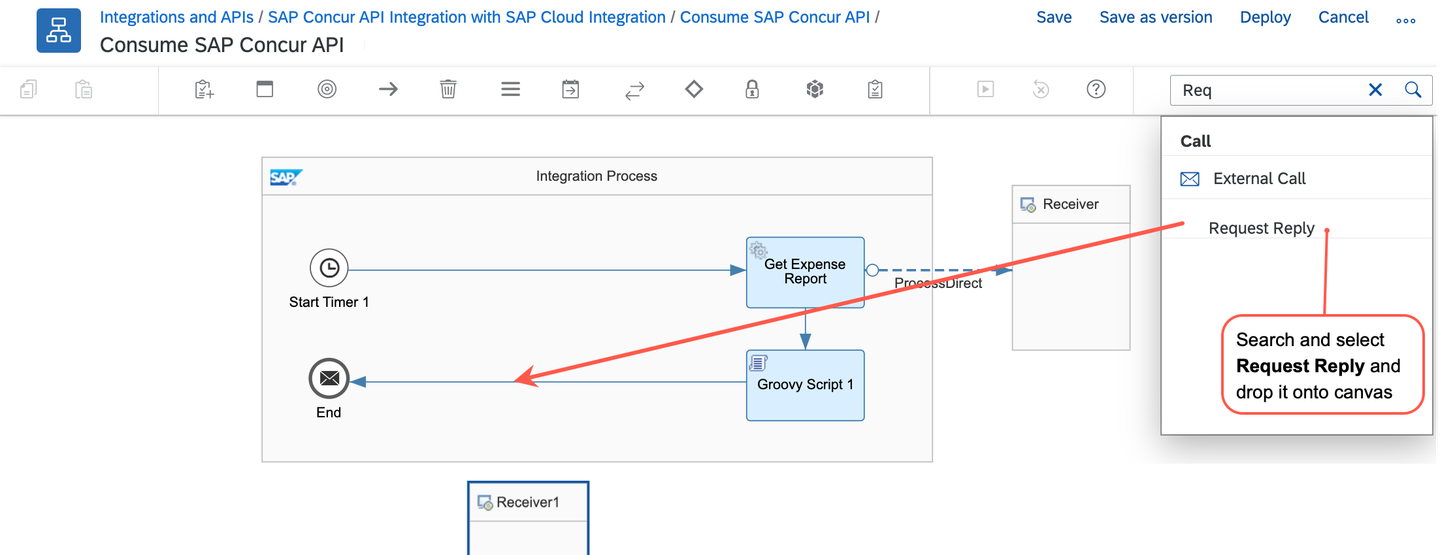Select the Connector arrow tool
Viewport: 1440px width, 555px height.
[388, 89]
